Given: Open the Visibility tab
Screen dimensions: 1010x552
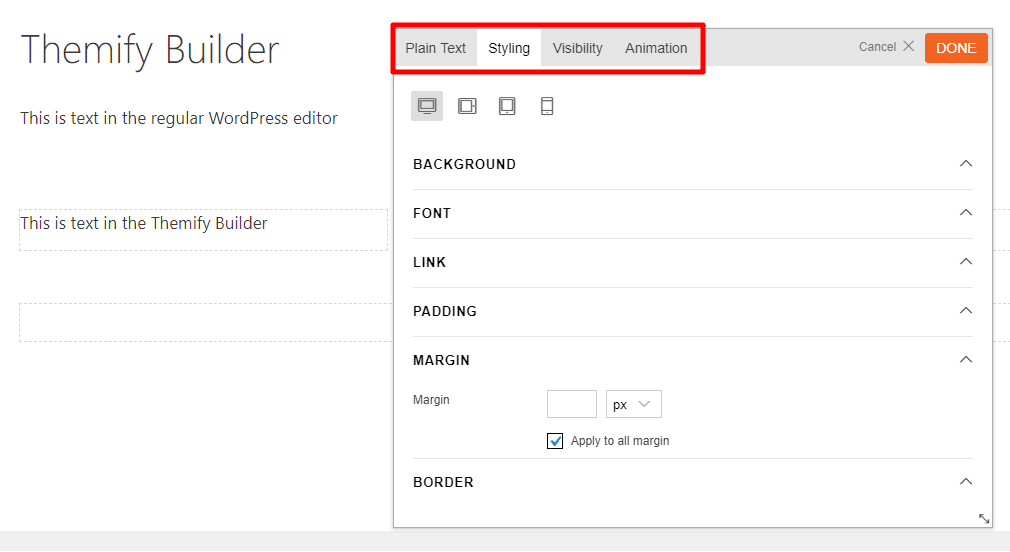Looking at the screenshot, I should [x=577, y=48].
